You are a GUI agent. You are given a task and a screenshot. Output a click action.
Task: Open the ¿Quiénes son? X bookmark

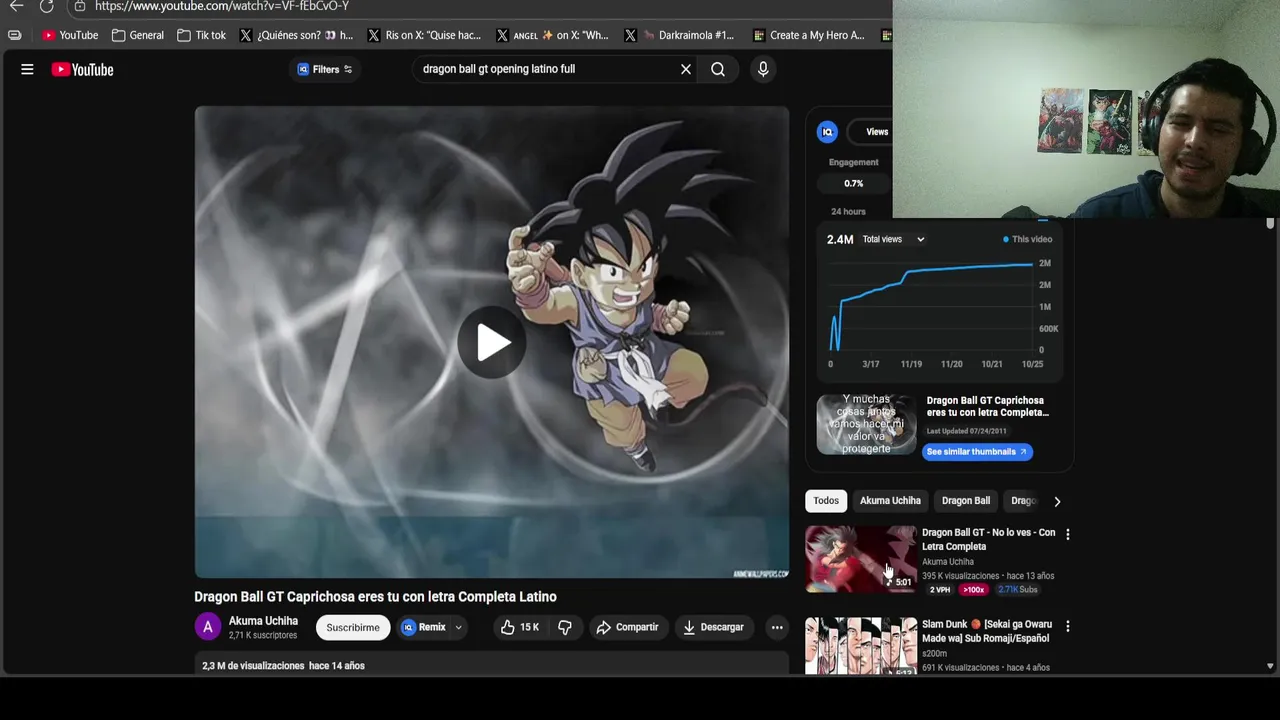pos(296,35)
